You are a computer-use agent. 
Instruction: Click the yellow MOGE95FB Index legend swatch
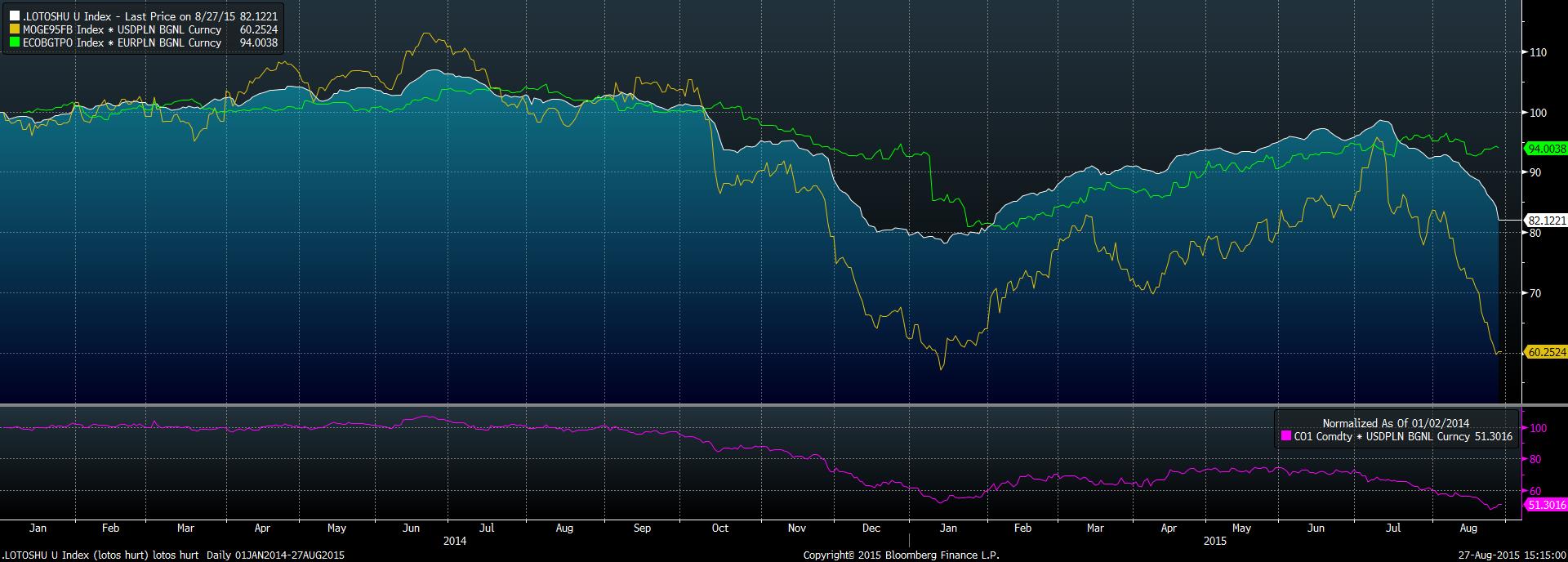click(14, 29)
